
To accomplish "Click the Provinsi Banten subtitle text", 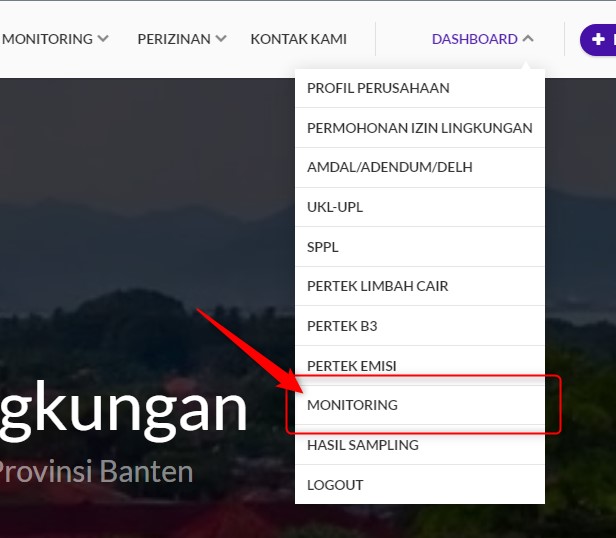I will [x=96, y=471].
